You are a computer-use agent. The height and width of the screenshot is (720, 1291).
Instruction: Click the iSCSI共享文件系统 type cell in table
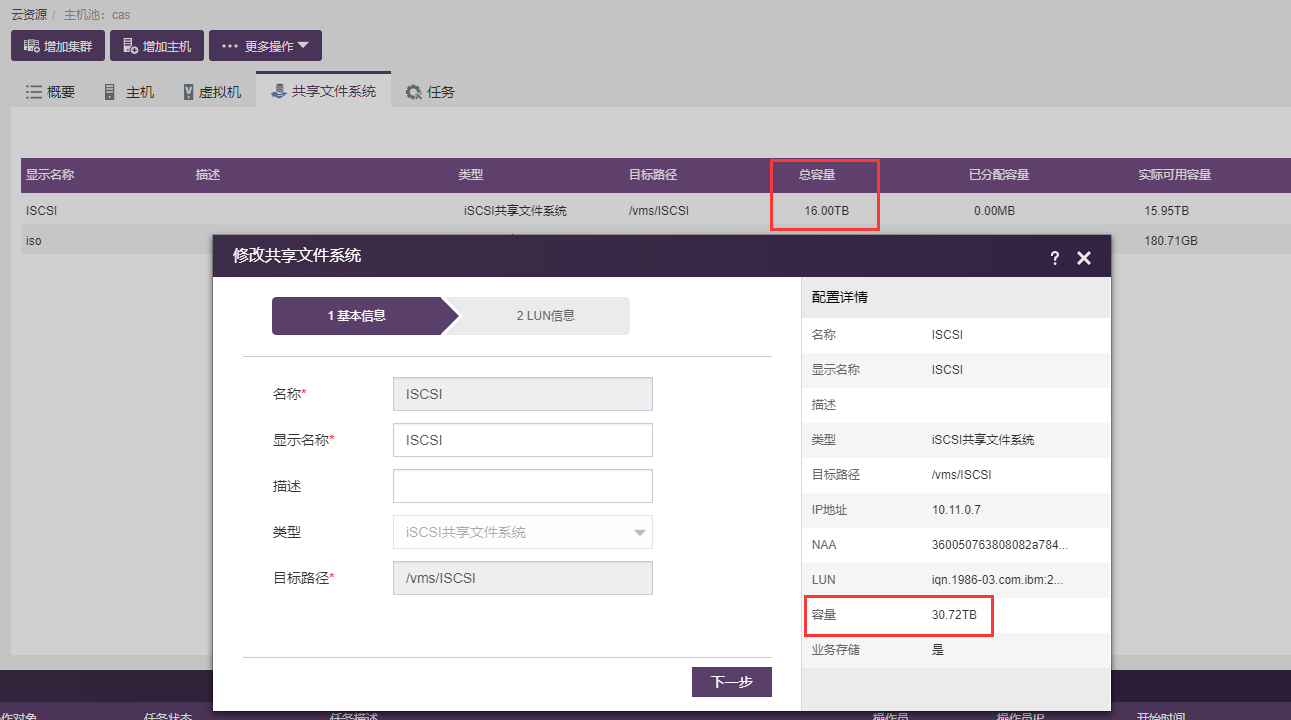[x=515, y=211]
